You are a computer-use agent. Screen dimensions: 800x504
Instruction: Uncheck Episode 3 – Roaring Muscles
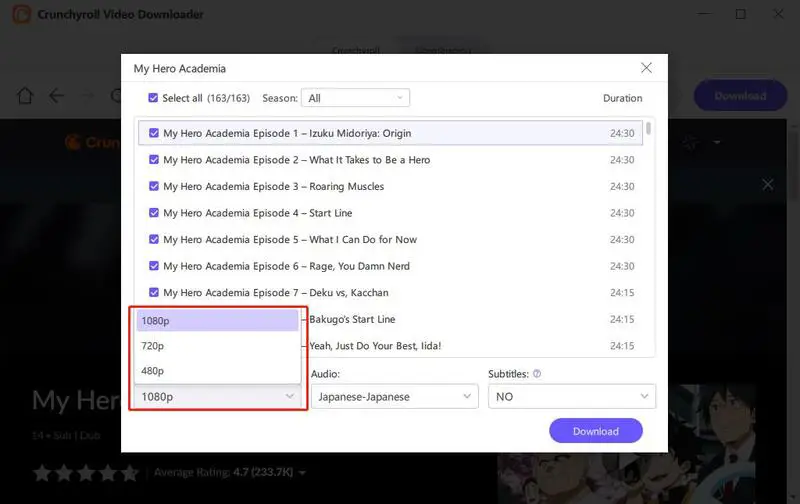[154, 186]
